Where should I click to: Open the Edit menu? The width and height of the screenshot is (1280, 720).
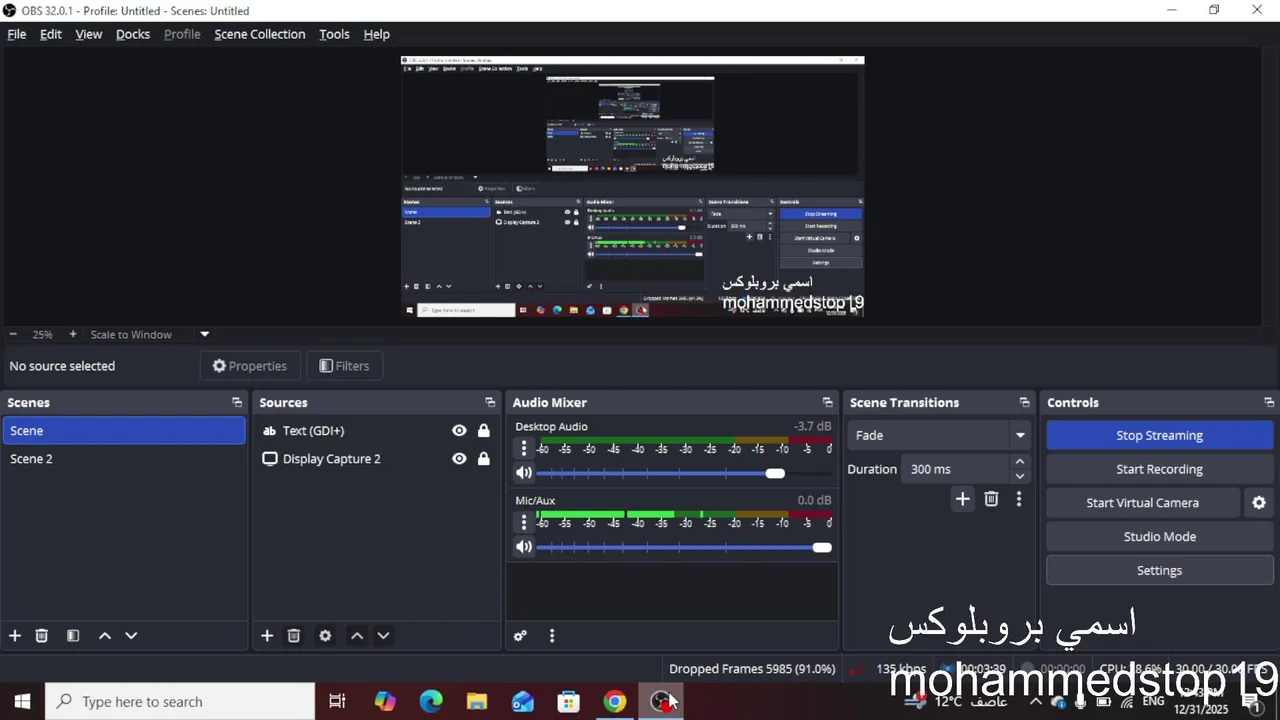[51, 34]
